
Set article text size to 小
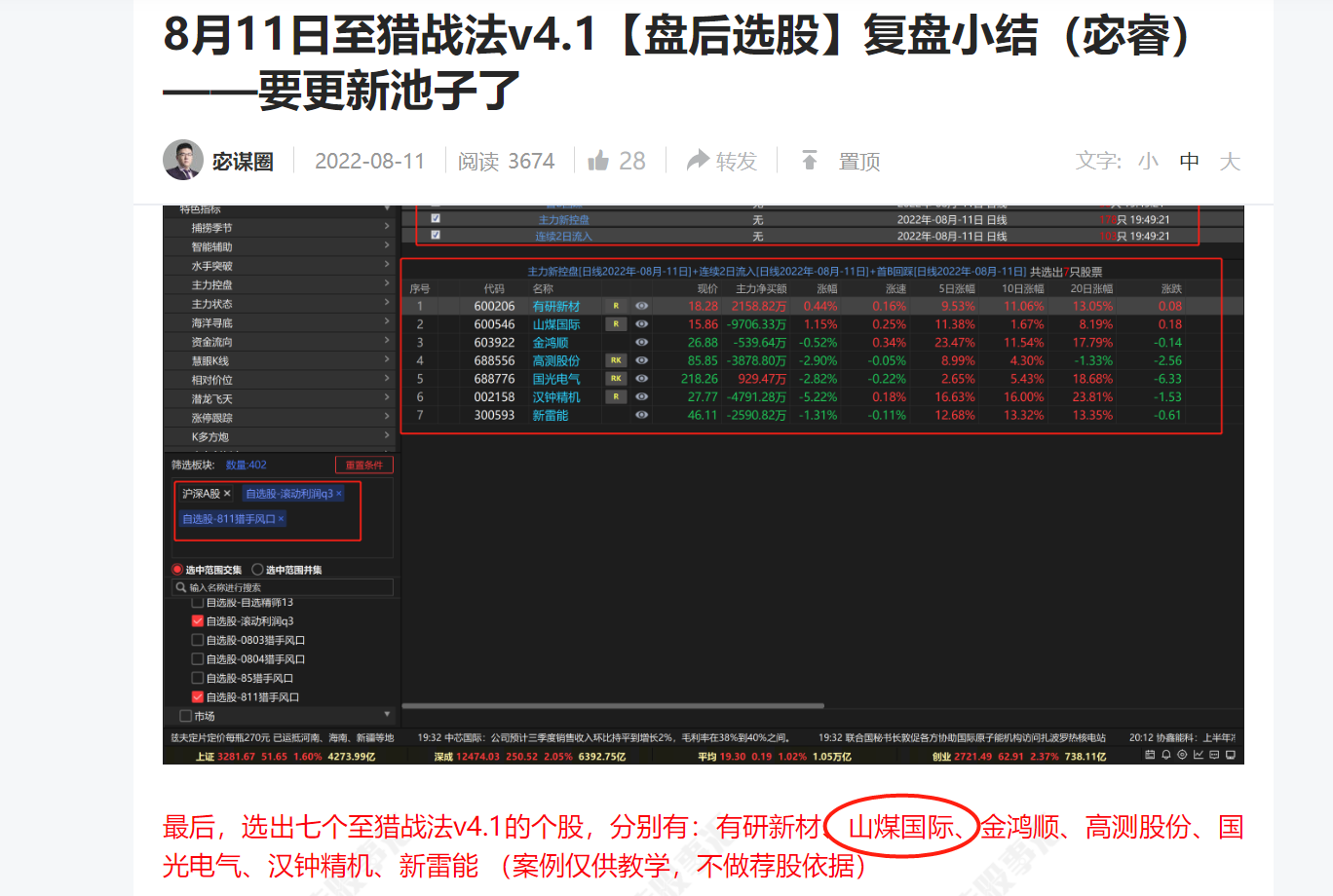tap(1148, 161)
